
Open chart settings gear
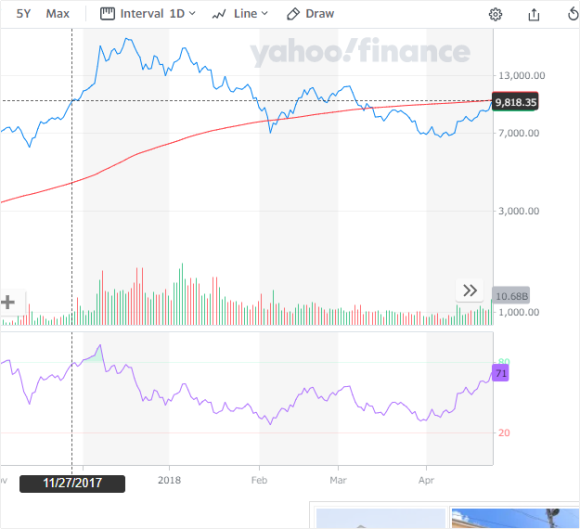coord(495,15)
